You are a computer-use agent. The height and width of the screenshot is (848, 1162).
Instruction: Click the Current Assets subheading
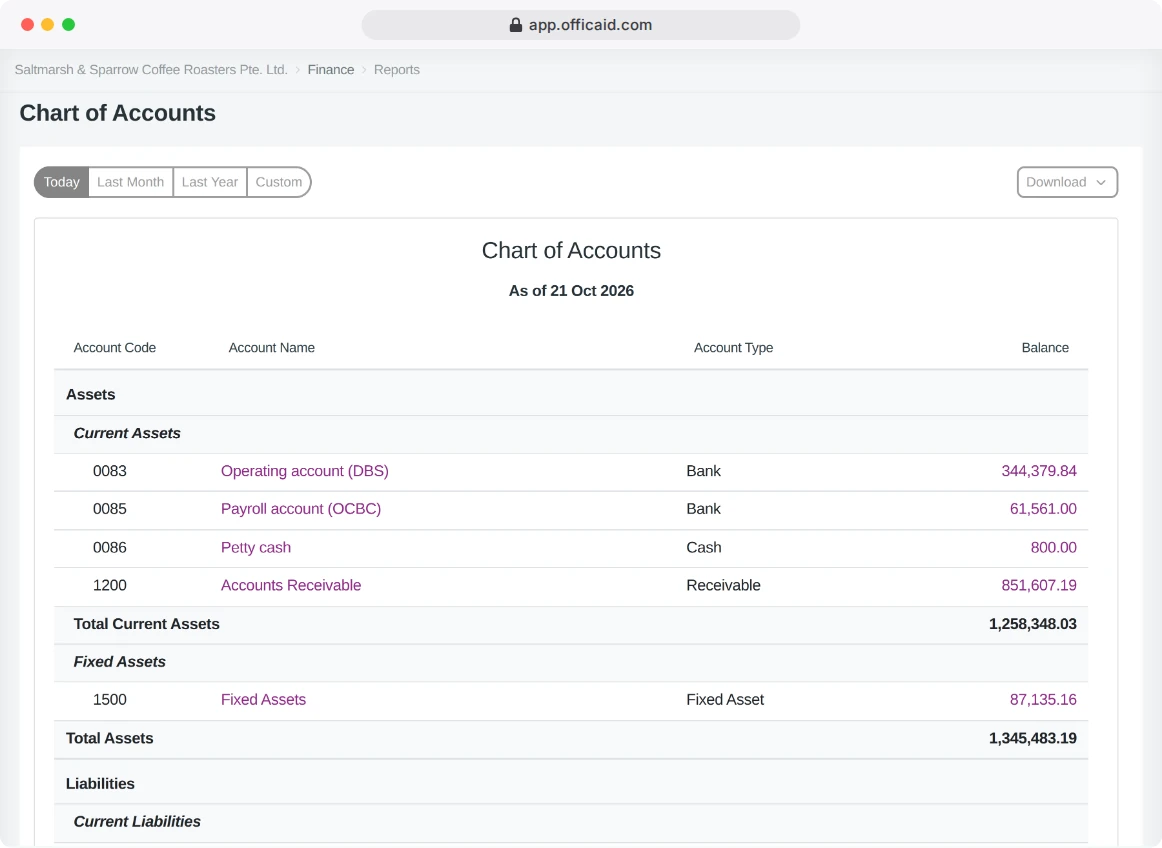[x=127, y=434]
